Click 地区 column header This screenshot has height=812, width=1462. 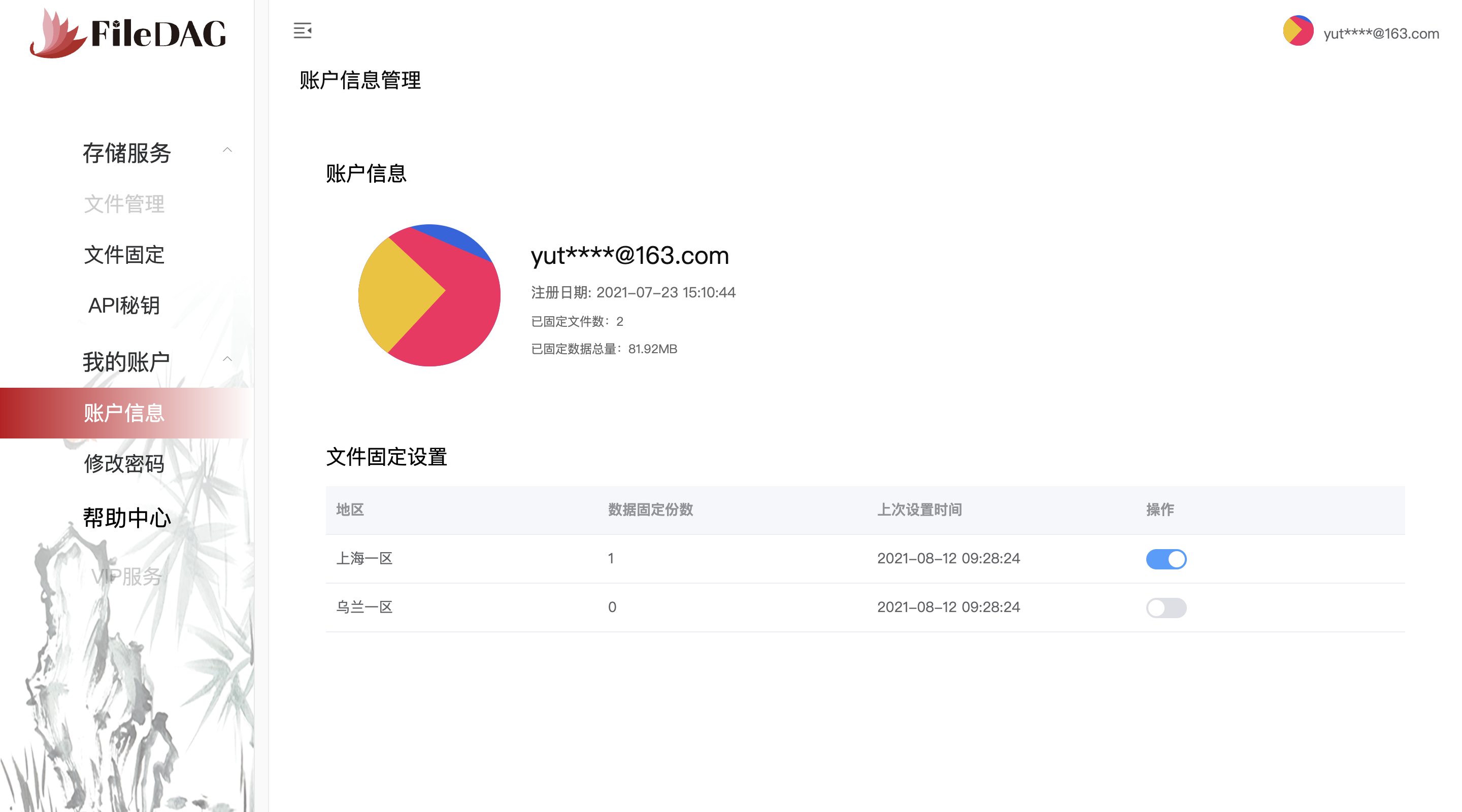350,510
